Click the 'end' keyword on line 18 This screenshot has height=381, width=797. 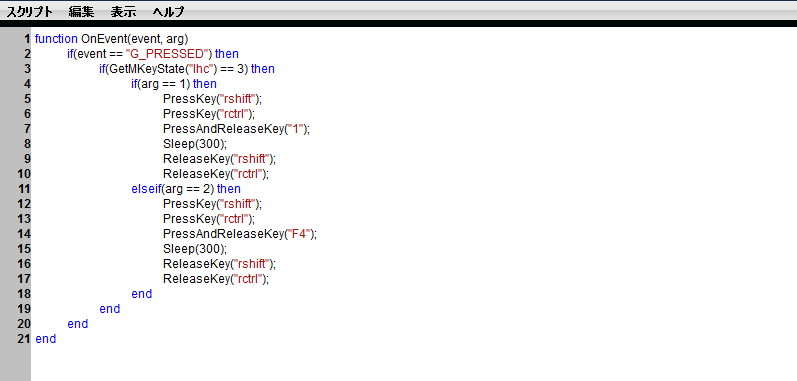click(142, 294)
